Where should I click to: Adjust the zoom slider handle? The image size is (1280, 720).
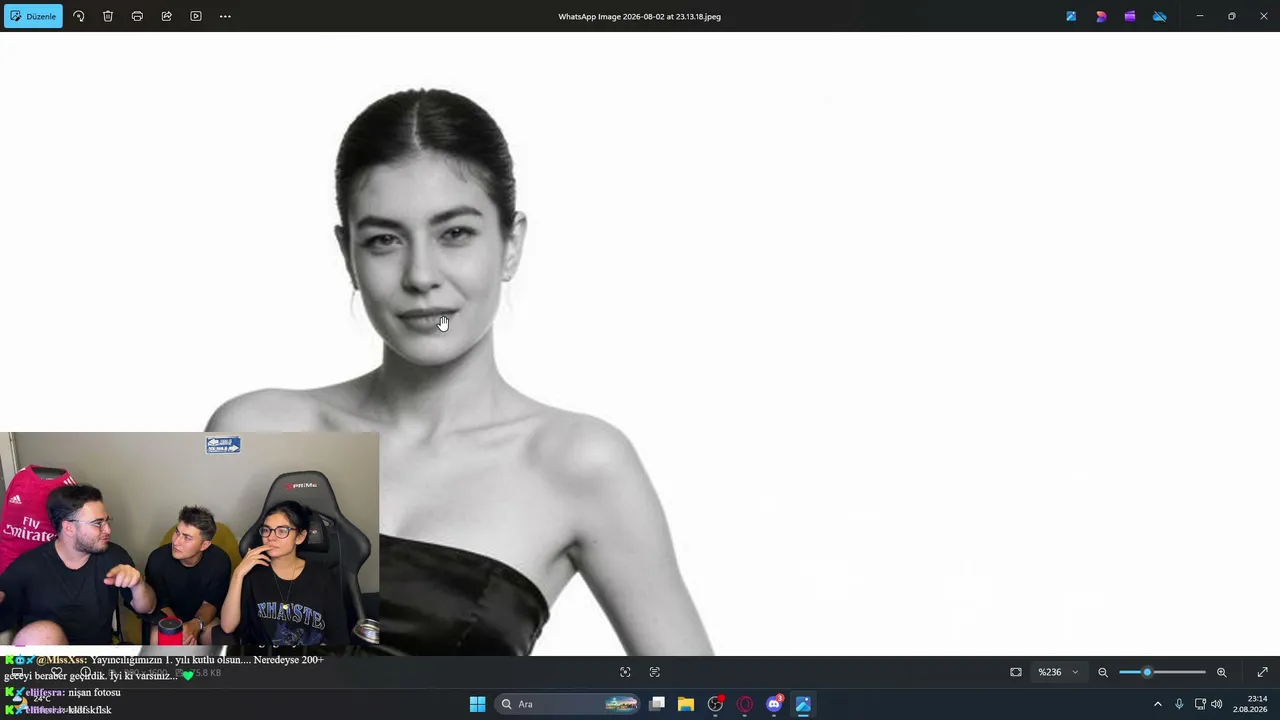1147,672
